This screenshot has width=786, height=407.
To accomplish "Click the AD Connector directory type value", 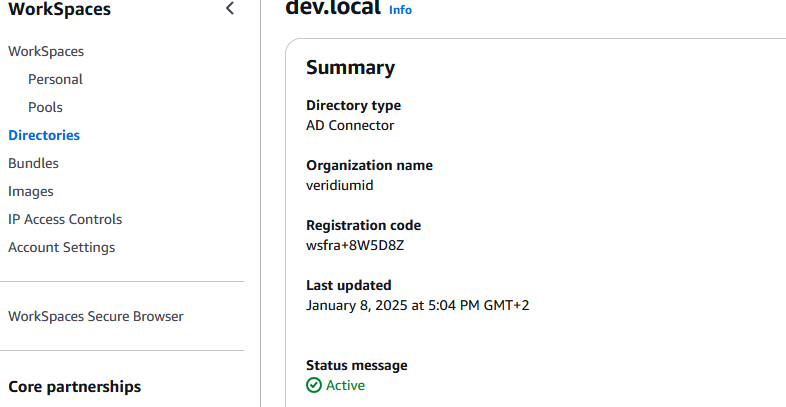I will click(x=350, y=125).
